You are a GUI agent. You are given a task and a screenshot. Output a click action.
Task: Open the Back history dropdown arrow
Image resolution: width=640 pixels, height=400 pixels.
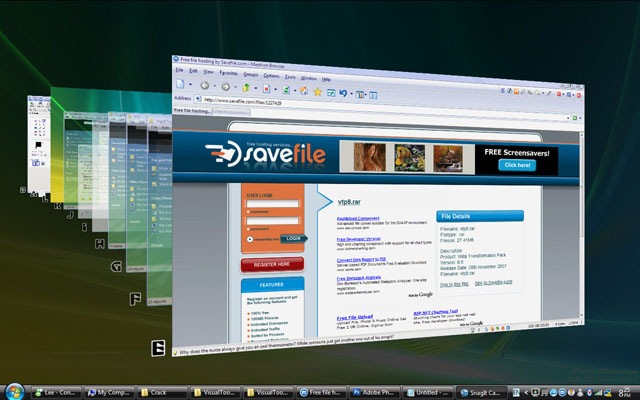215,86
